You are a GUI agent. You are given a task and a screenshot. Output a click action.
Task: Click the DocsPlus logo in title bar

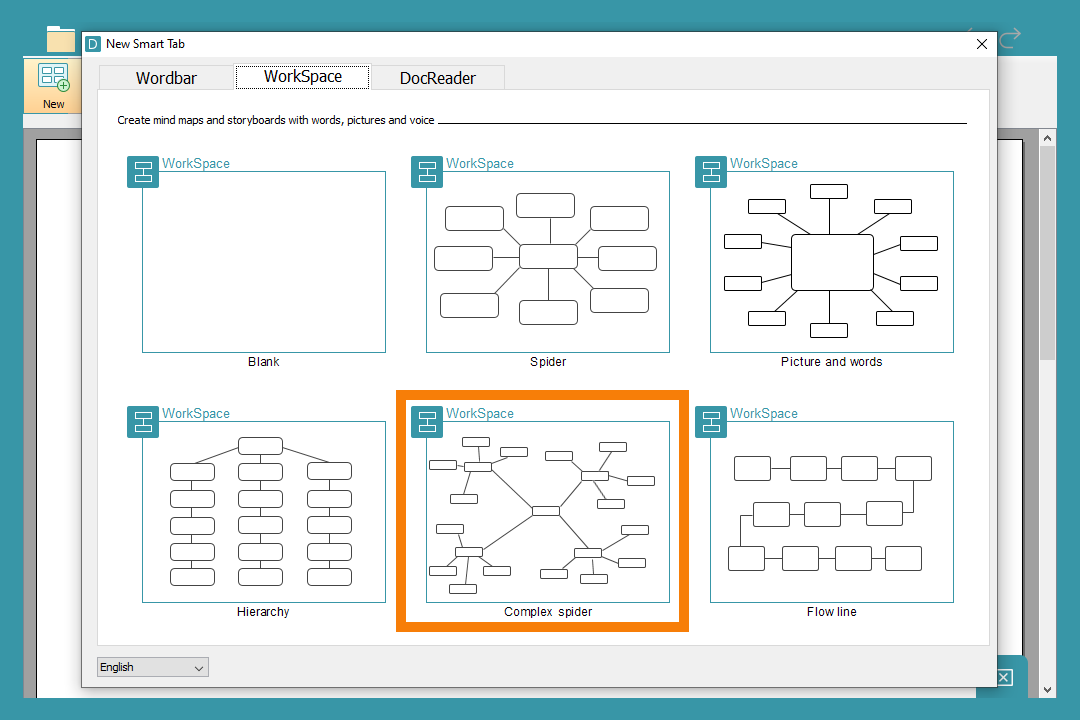pos(93,44)
